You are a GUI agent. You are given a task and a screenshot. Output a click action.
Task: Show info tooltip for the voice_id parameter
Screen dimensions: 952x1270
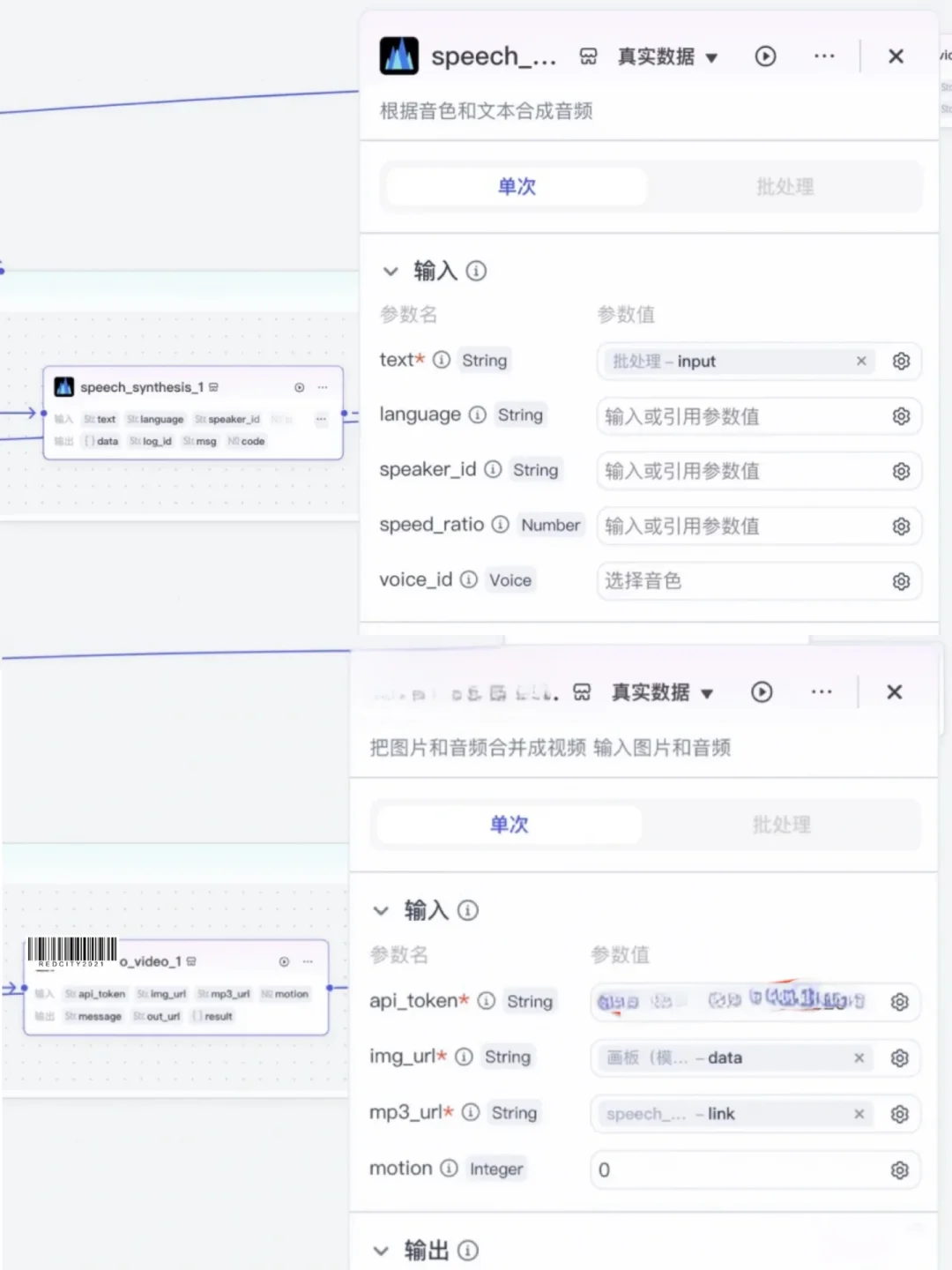[x=469, y=579]
